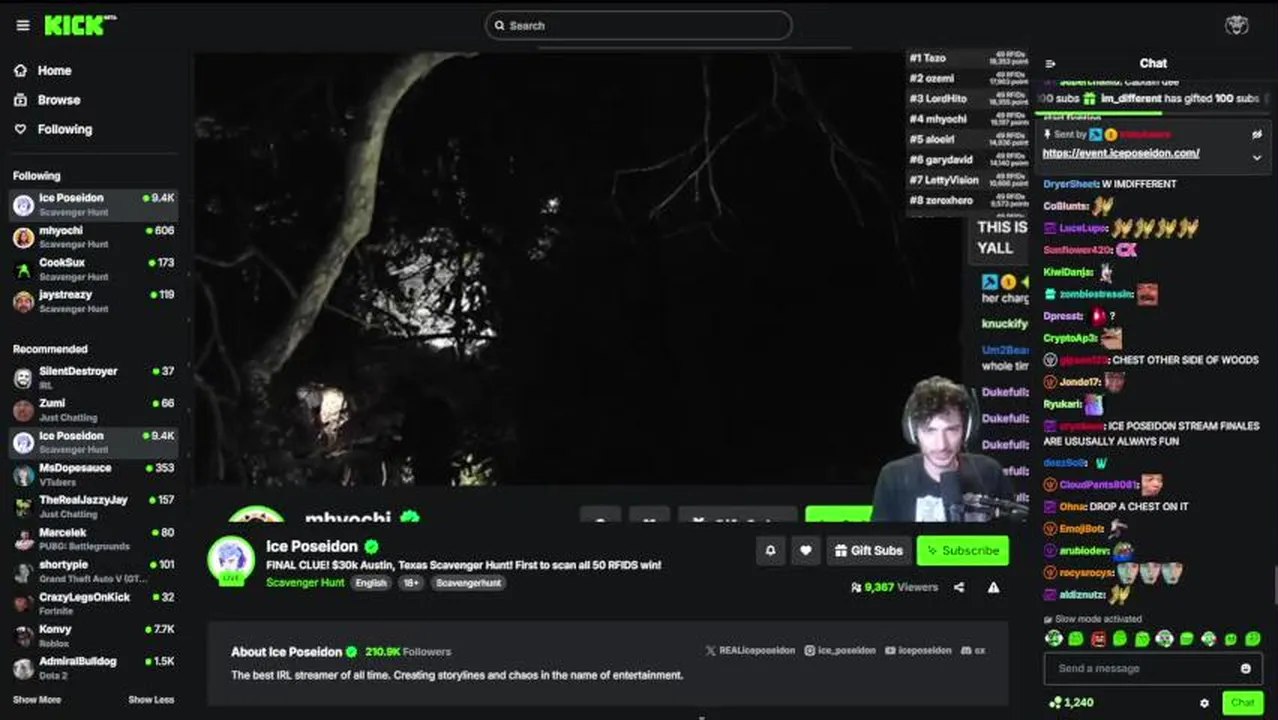The height and width of the screenshot is (720, 1278).
Task: Open jaystreazy channel in Following list
Action: [x=93, y=301]
